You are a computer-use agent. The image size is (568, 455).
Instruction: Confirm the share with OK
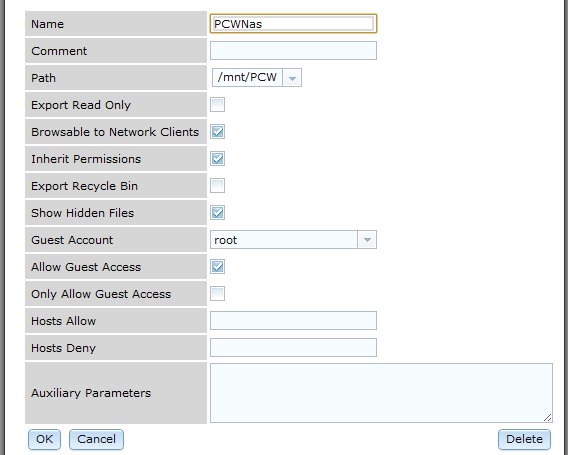coord(44,439)
